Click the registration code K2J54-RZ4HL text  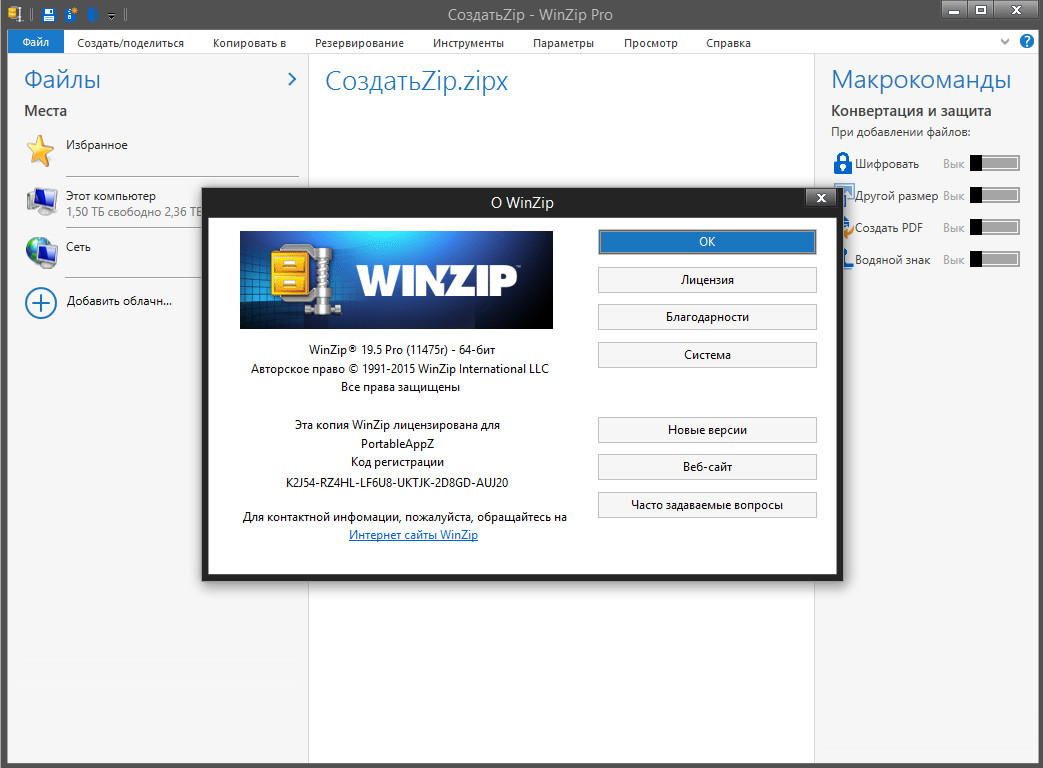(397, 483)
